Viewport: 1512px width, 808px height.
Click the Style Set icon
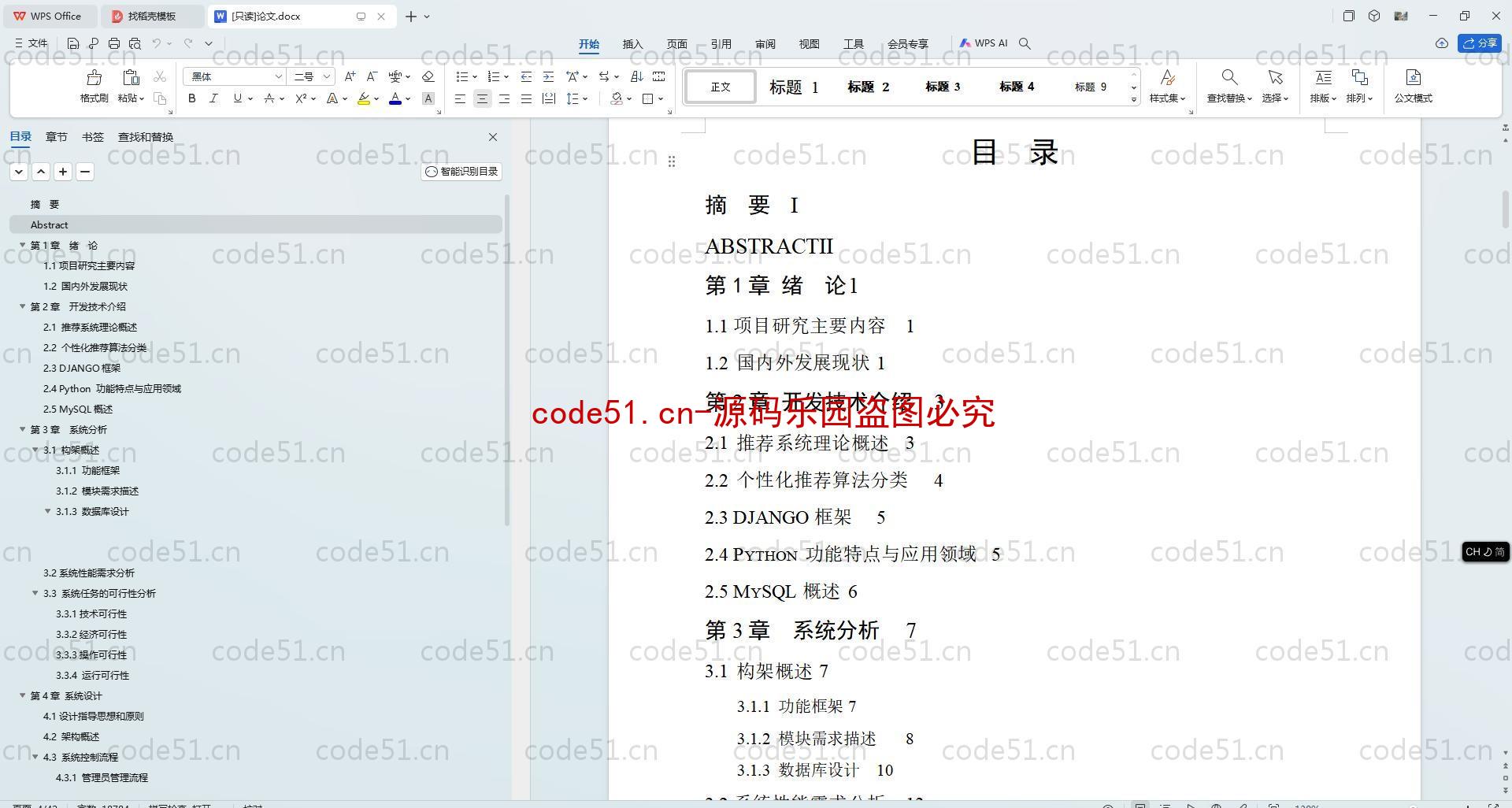coord(1167,77)
